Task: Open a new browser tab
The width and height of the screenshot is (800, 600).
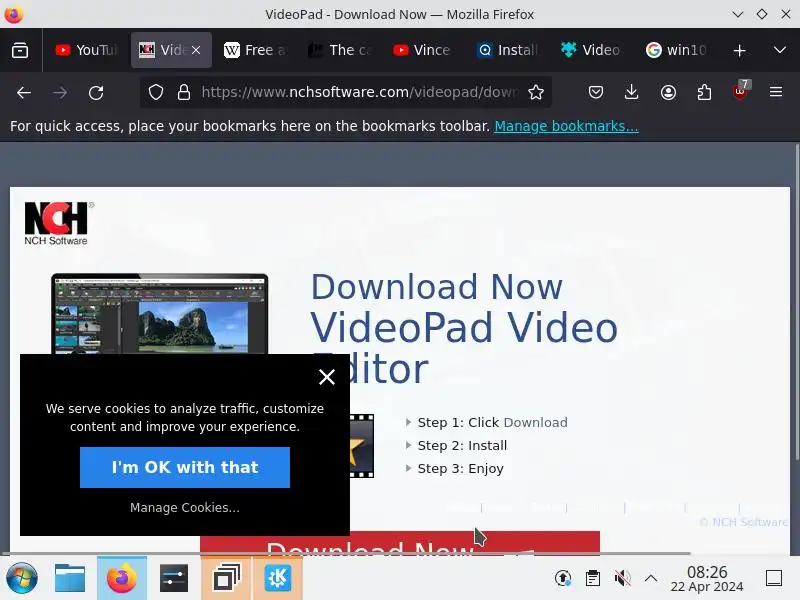Action: click(739, 50)
